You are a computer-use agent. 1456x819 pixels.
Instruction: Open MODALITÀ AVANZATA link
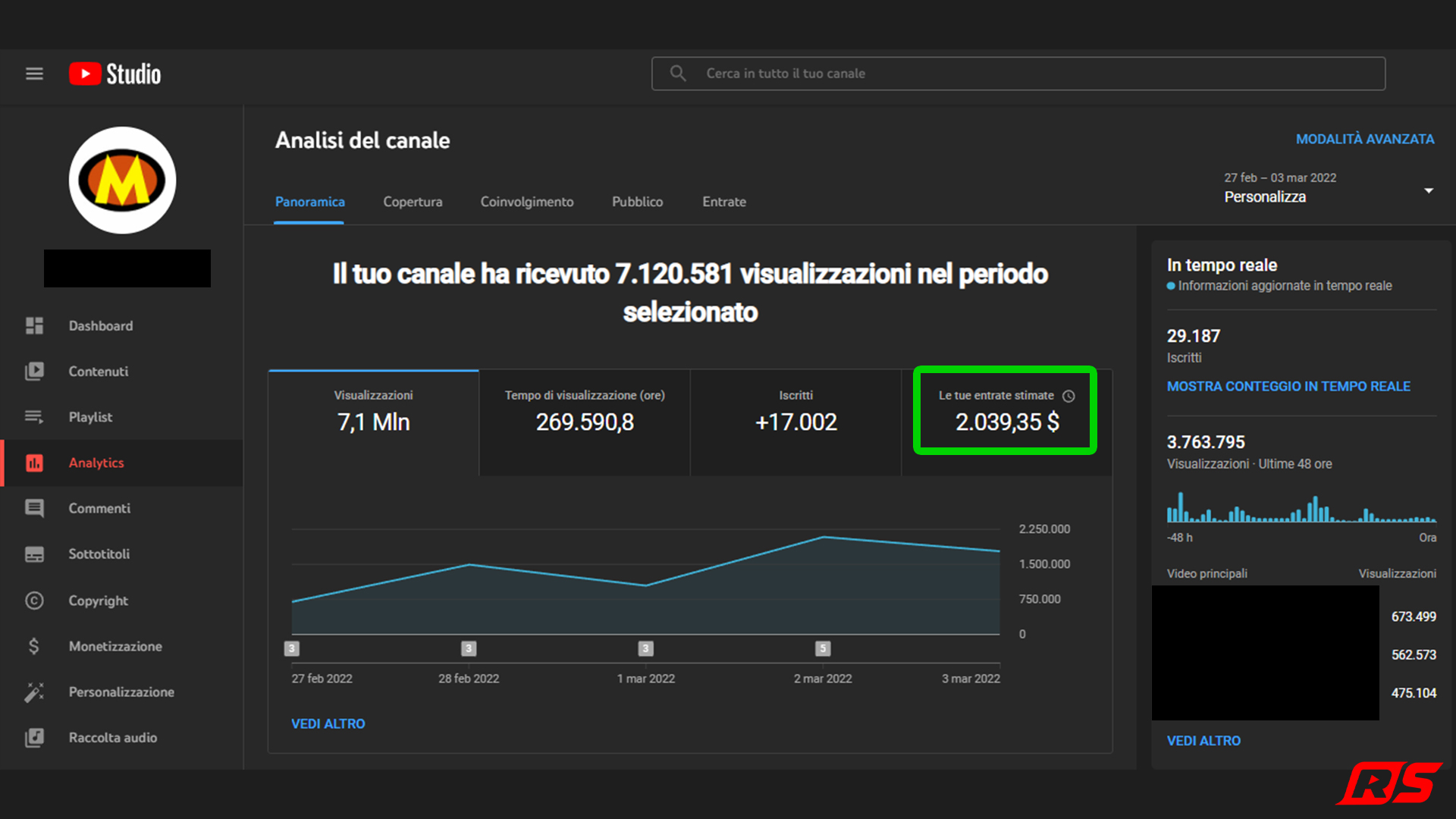coord(1365,140)
